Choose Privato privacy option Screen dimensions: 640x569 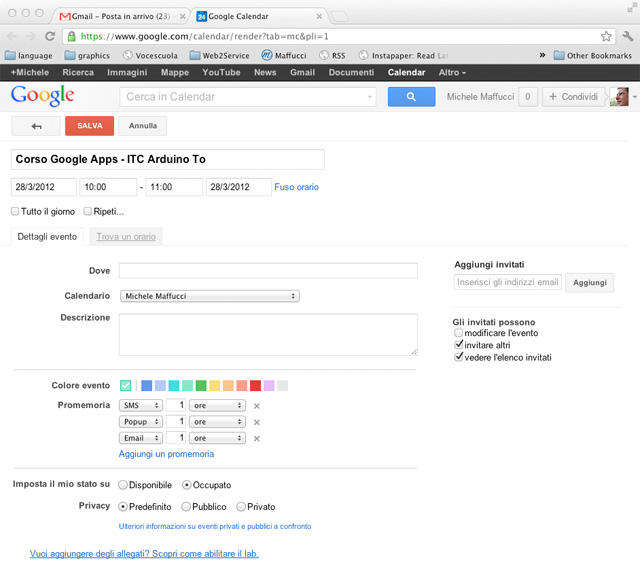(x=239, y=507)
